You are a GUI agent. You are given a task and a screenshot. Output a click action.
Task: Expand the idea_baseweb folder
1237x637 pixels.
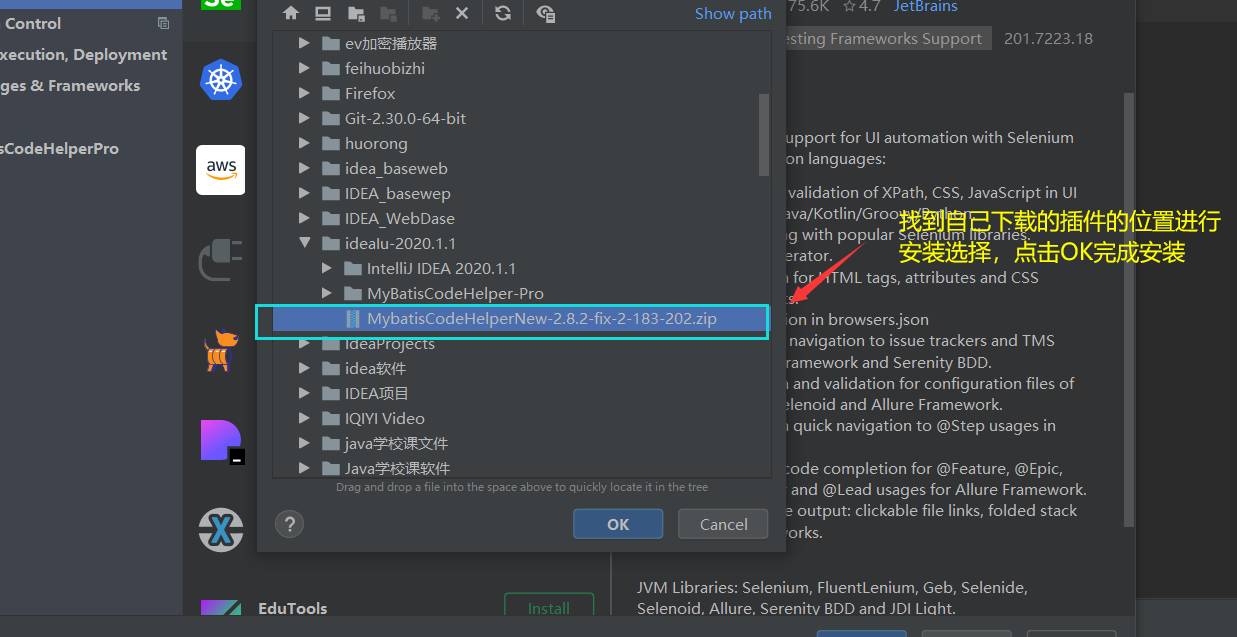click(x=305, y=169)
